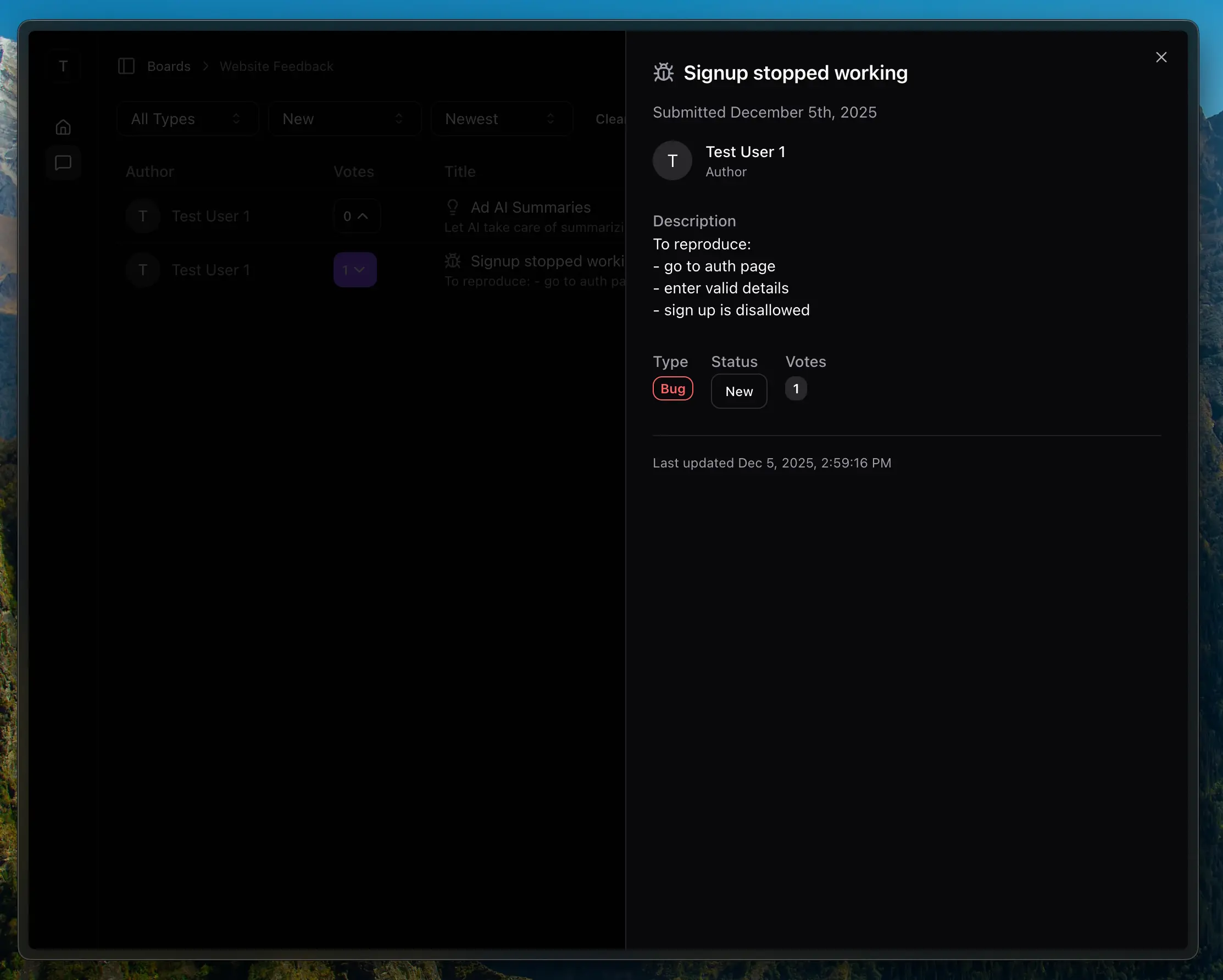This screenshot has height=980, width=1223.
Task: Click the red Bug type badge
Action: point(672,389)
